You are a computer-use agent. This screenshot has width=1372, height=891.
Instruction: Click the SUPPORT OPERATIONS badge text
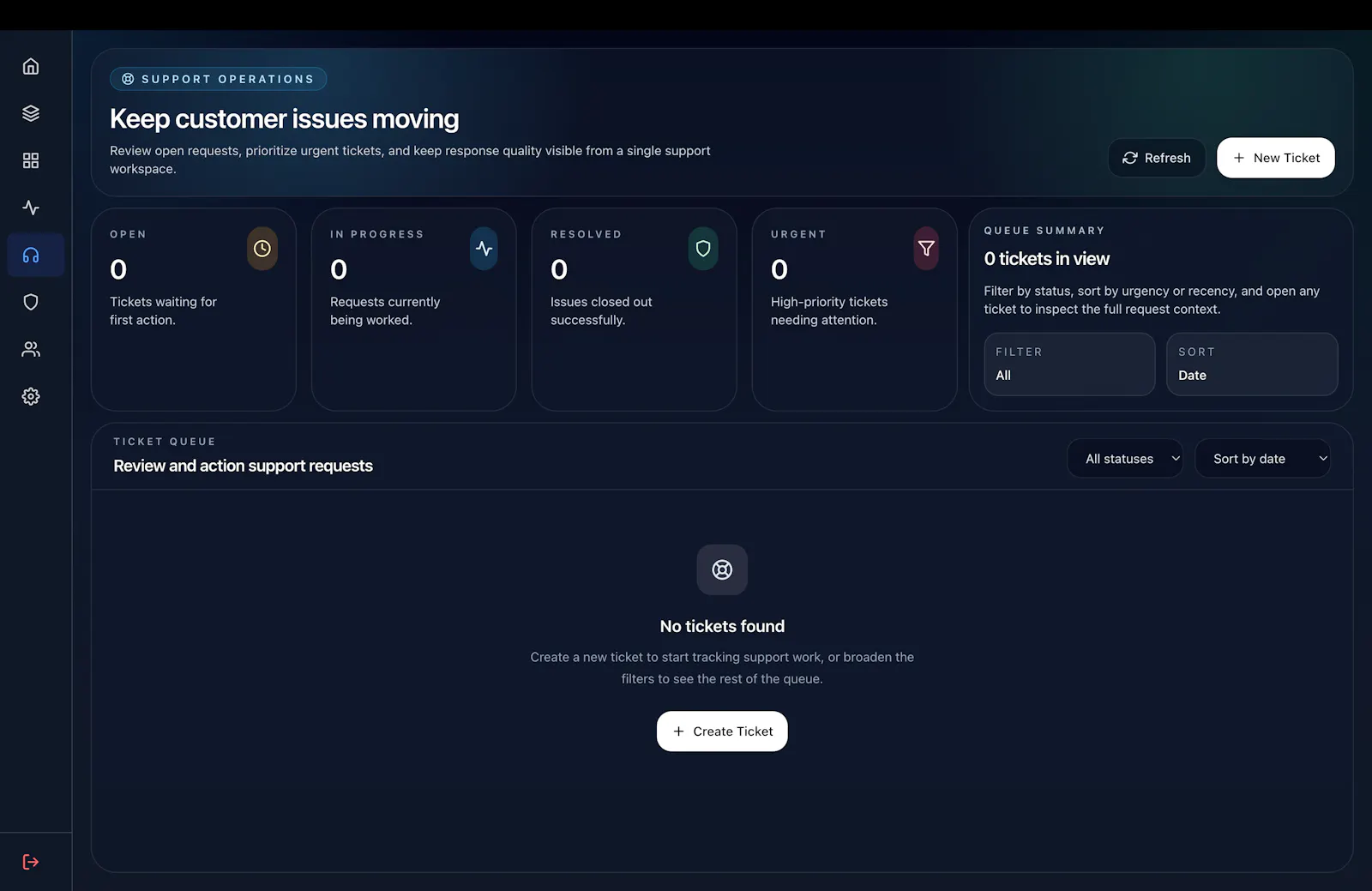click(x=228, y=79)
